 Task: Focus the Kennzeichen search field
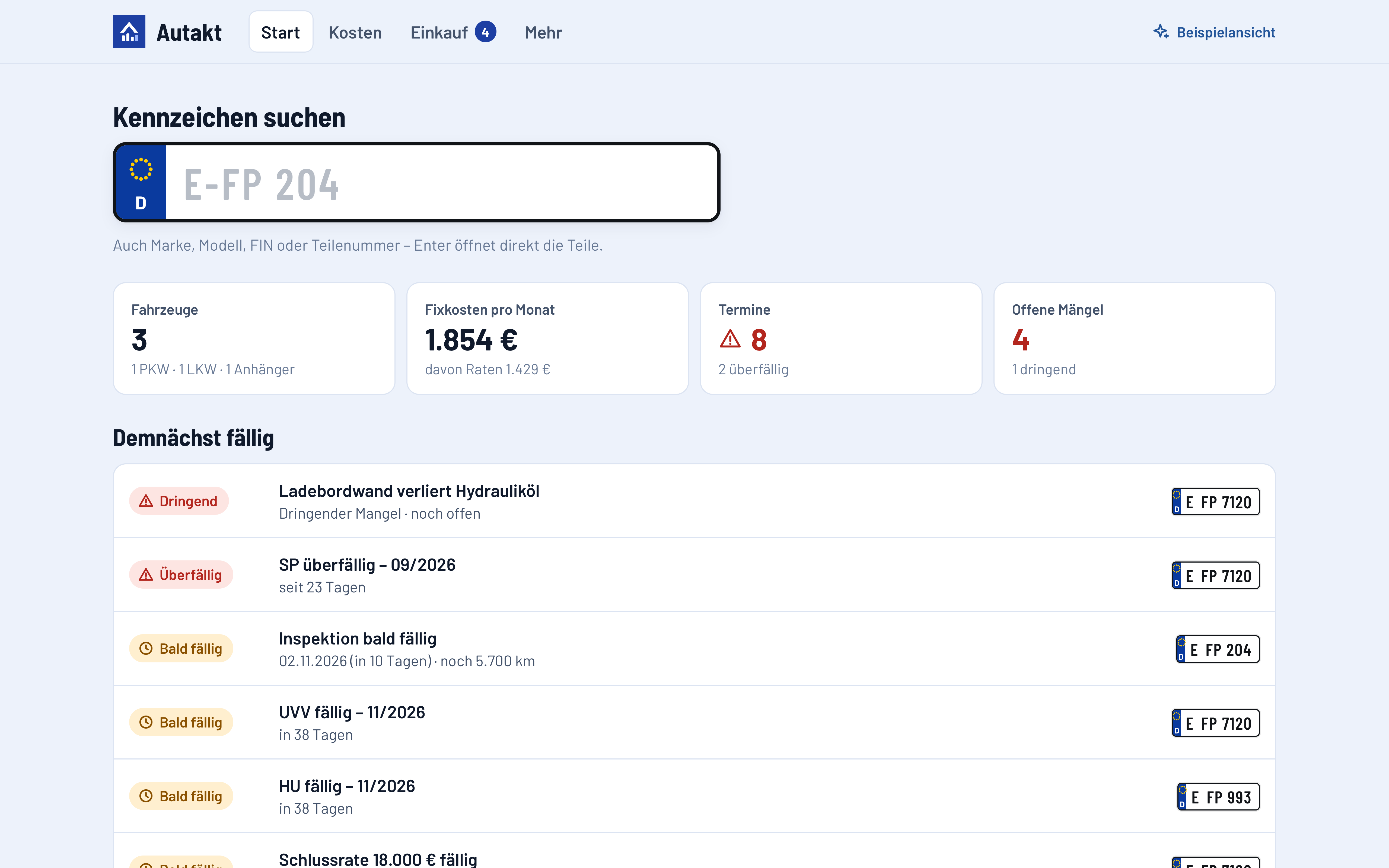click(417, 183)
